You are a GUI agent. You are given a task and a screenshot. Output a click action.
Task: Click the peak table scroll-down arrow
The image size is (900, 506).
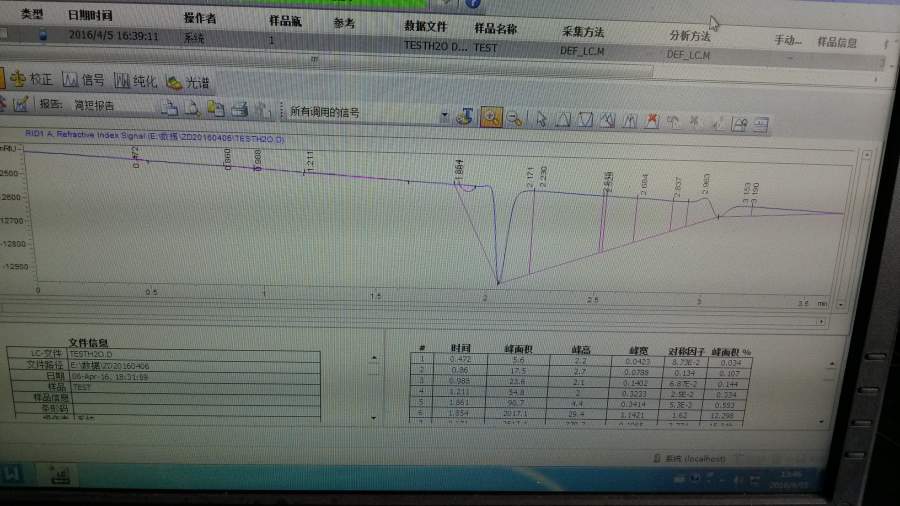pos(821,422)
